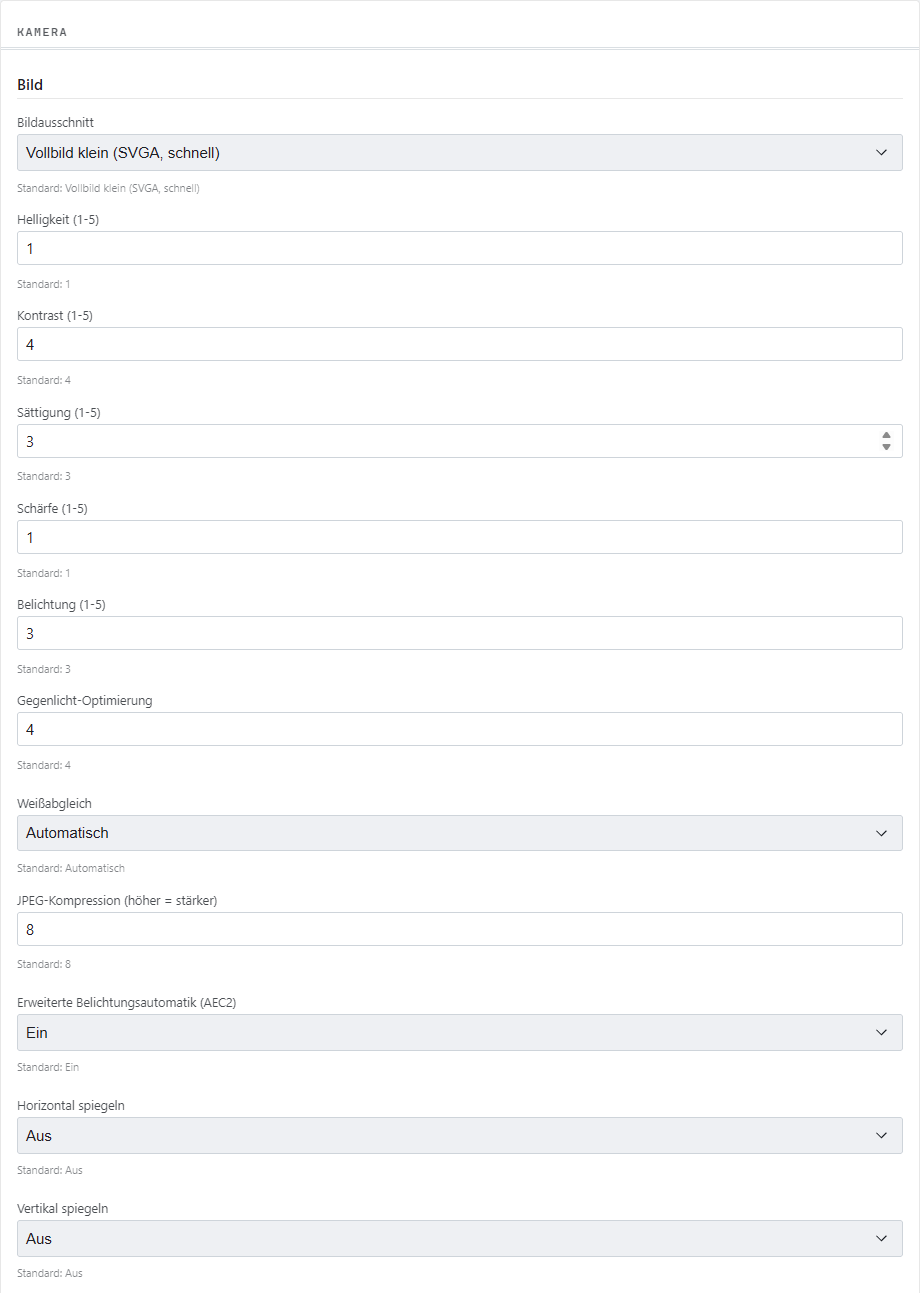The image size is (920, 1293).
Task: Select the Gegenlicht-Optimierung input field
Action: (x=460, y=729)
